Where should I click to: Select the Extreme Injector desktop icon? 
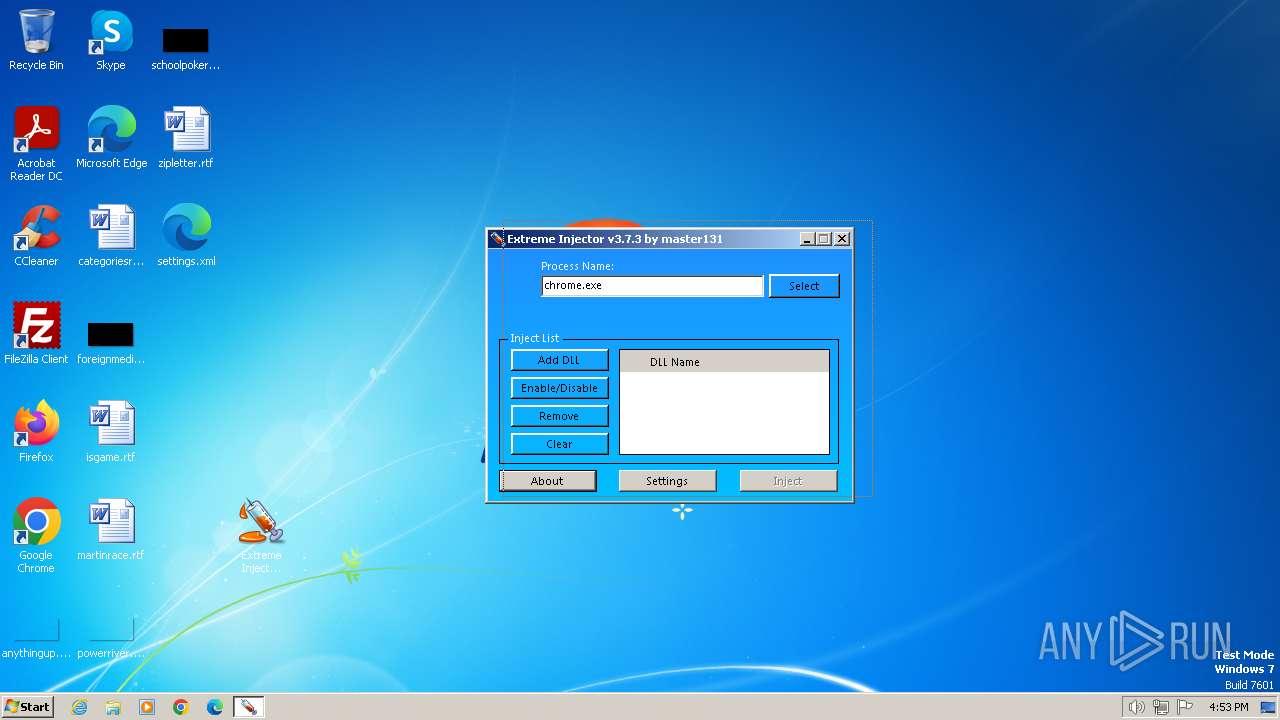(x=261, y=536)
